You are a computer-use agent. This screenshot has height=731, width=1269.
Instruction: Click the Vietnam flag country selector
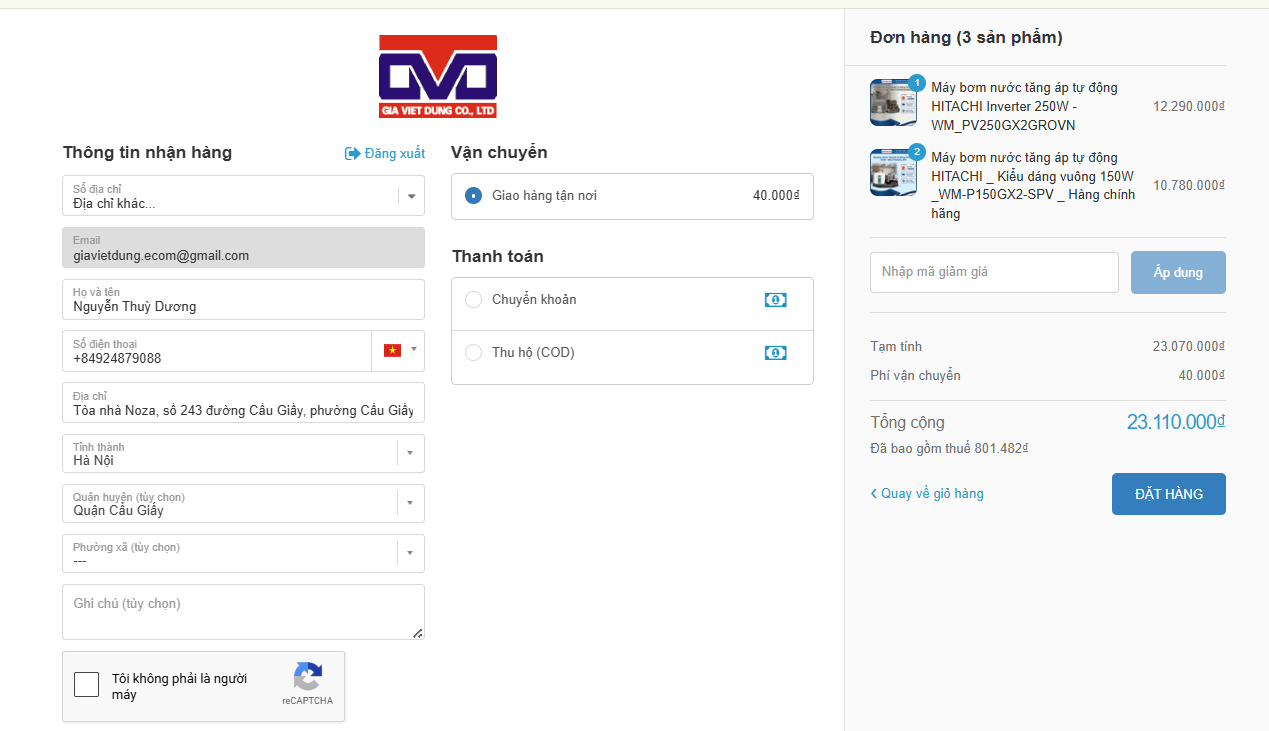392,351
